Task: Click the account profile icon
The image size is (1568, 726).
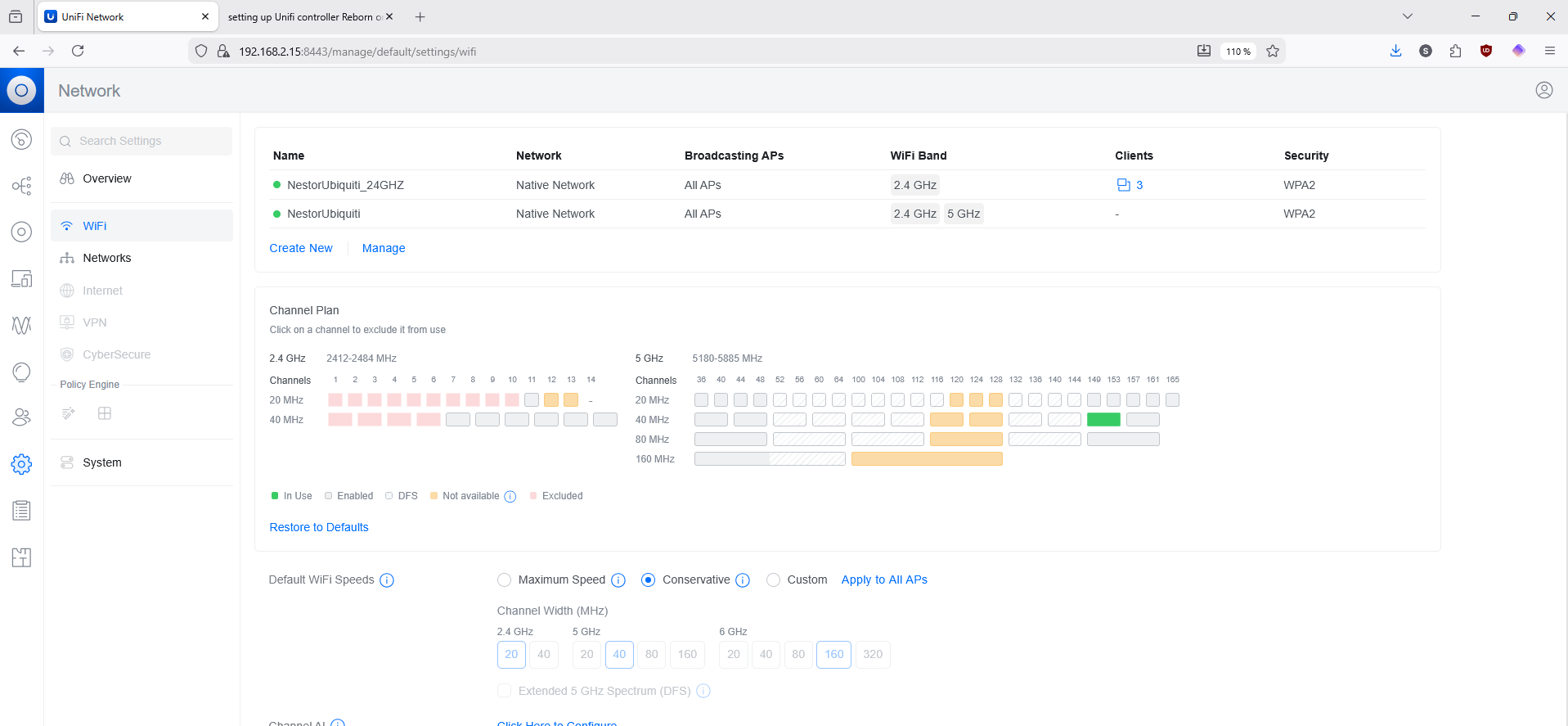Action: pos(1543,90)
